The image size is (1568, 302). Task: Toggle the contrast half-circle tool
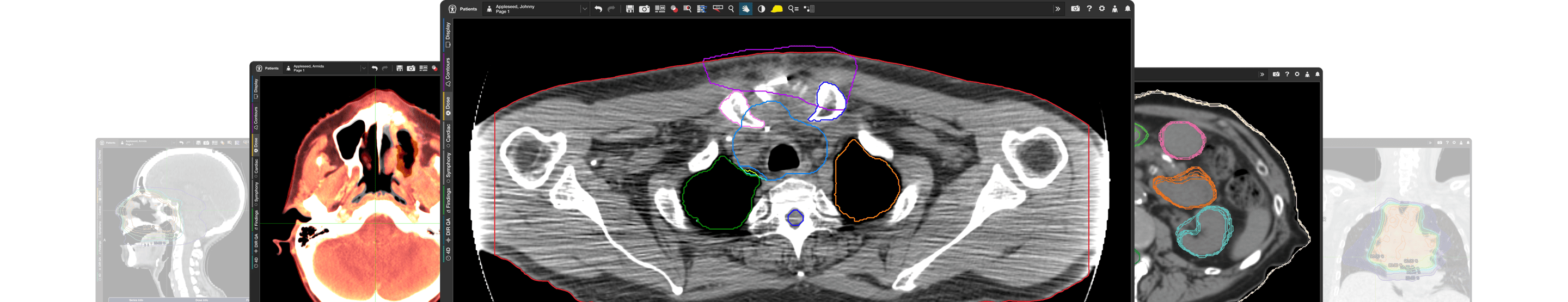(762, 9)
